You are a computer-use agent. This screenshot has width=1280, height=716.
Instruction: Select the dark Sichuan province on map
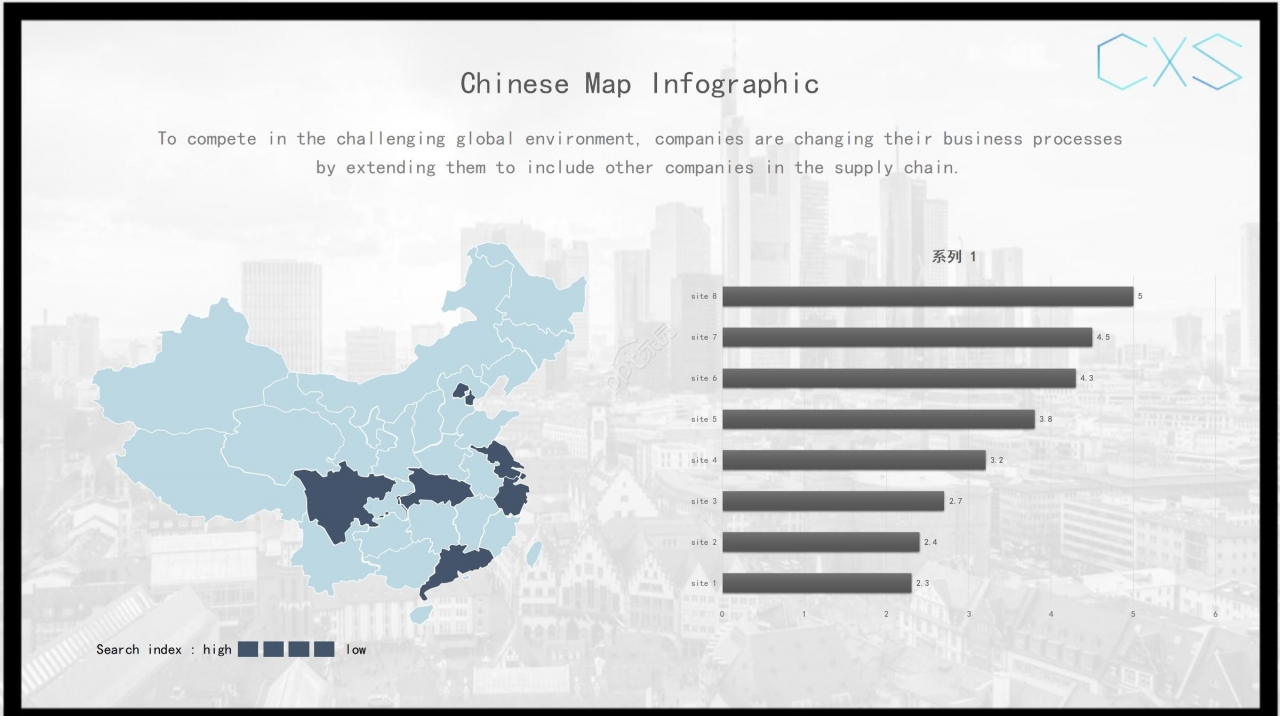click(x=340, y=500)
